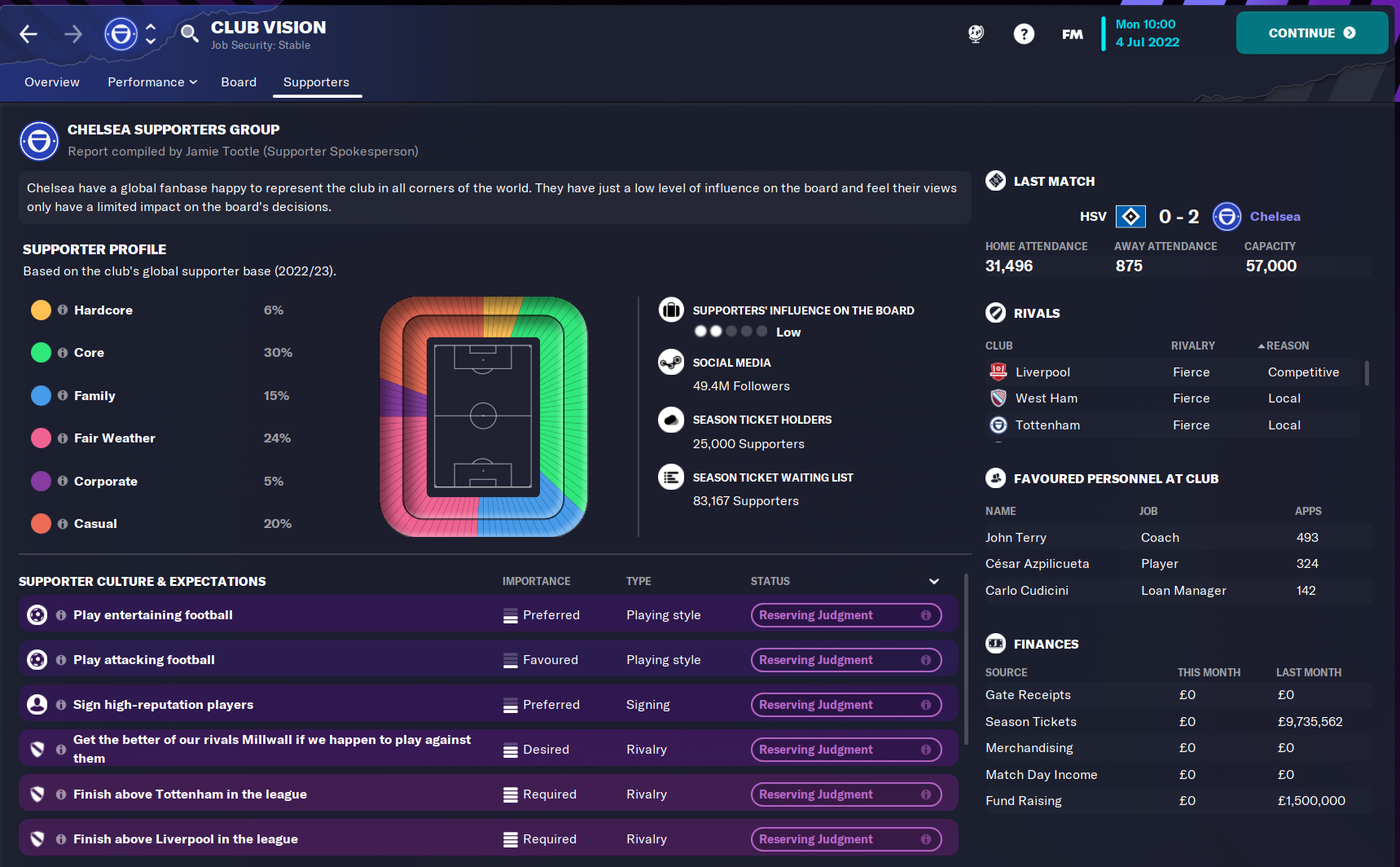Click Season Tickets last month £9,735,562
Screen dimensions: 1400x867
[1310, 722]
